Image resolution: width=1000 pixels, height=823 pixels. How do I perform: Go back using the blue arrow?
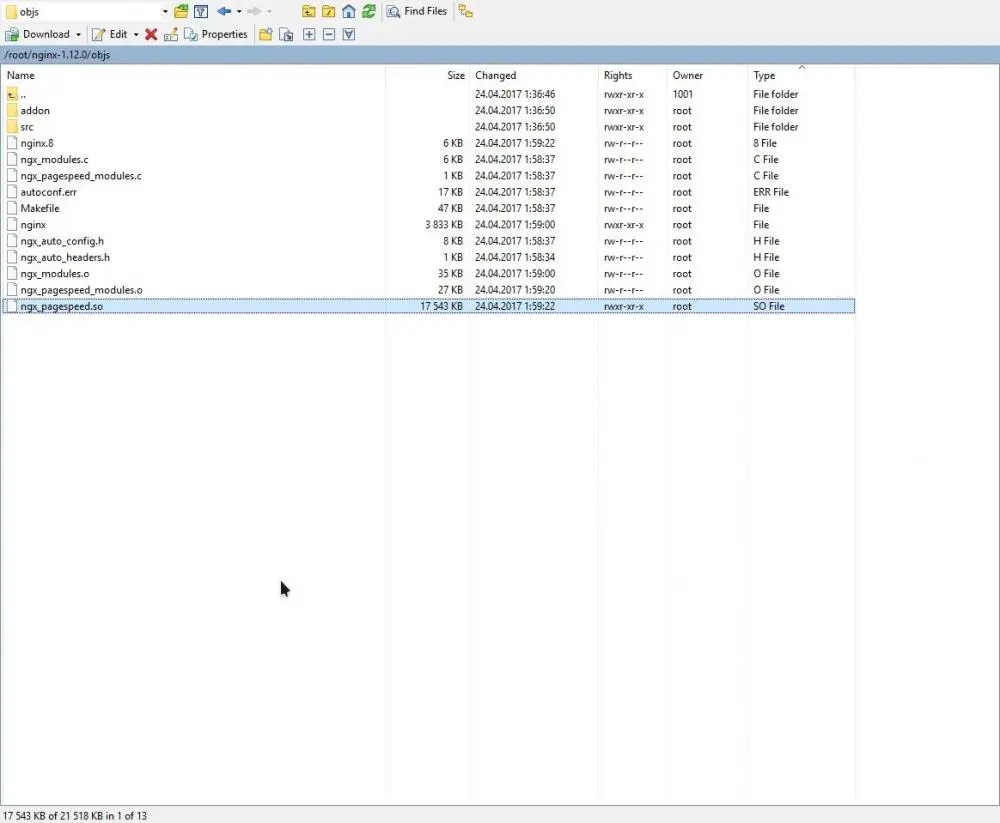click(x=224, y=11)
